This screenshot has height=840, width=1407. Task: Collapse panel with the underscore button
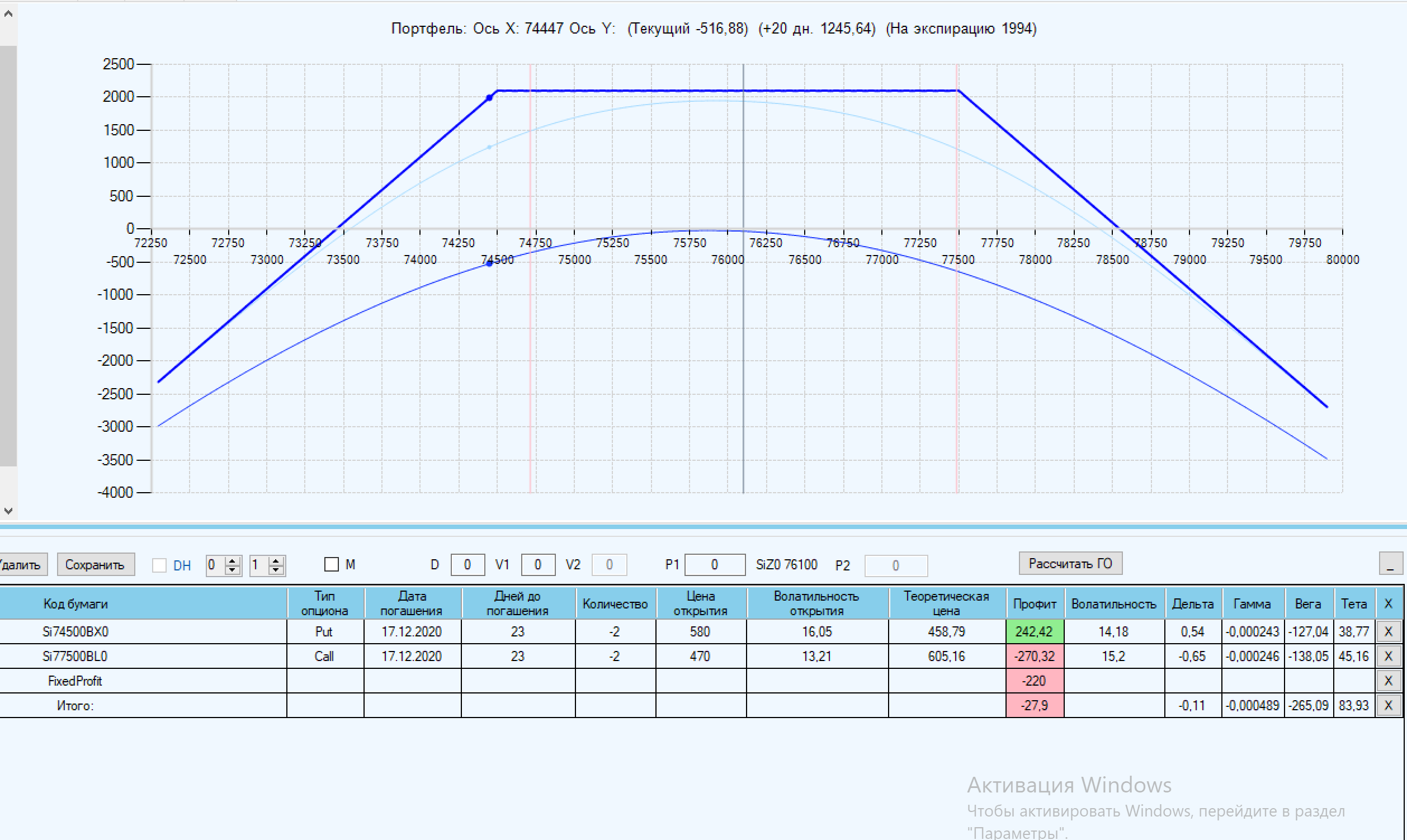pos(1390,564)
